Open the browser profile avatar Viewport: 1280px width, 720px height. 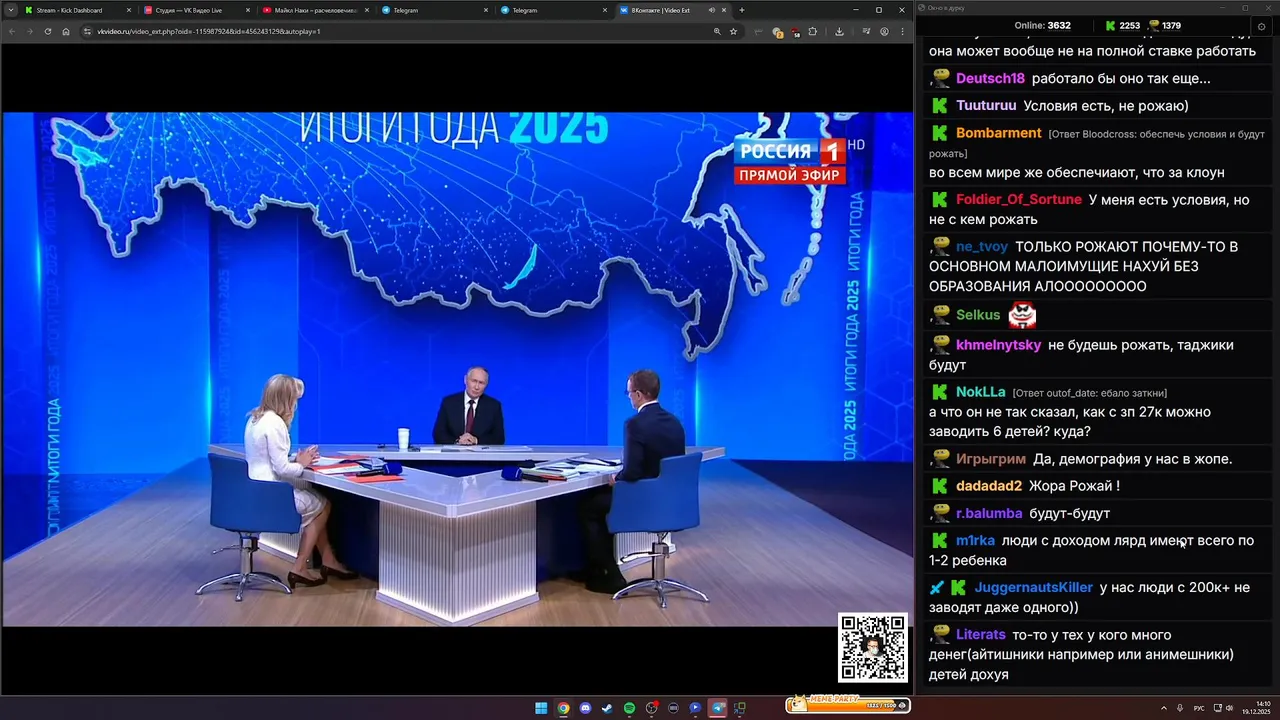coord(884,31)
